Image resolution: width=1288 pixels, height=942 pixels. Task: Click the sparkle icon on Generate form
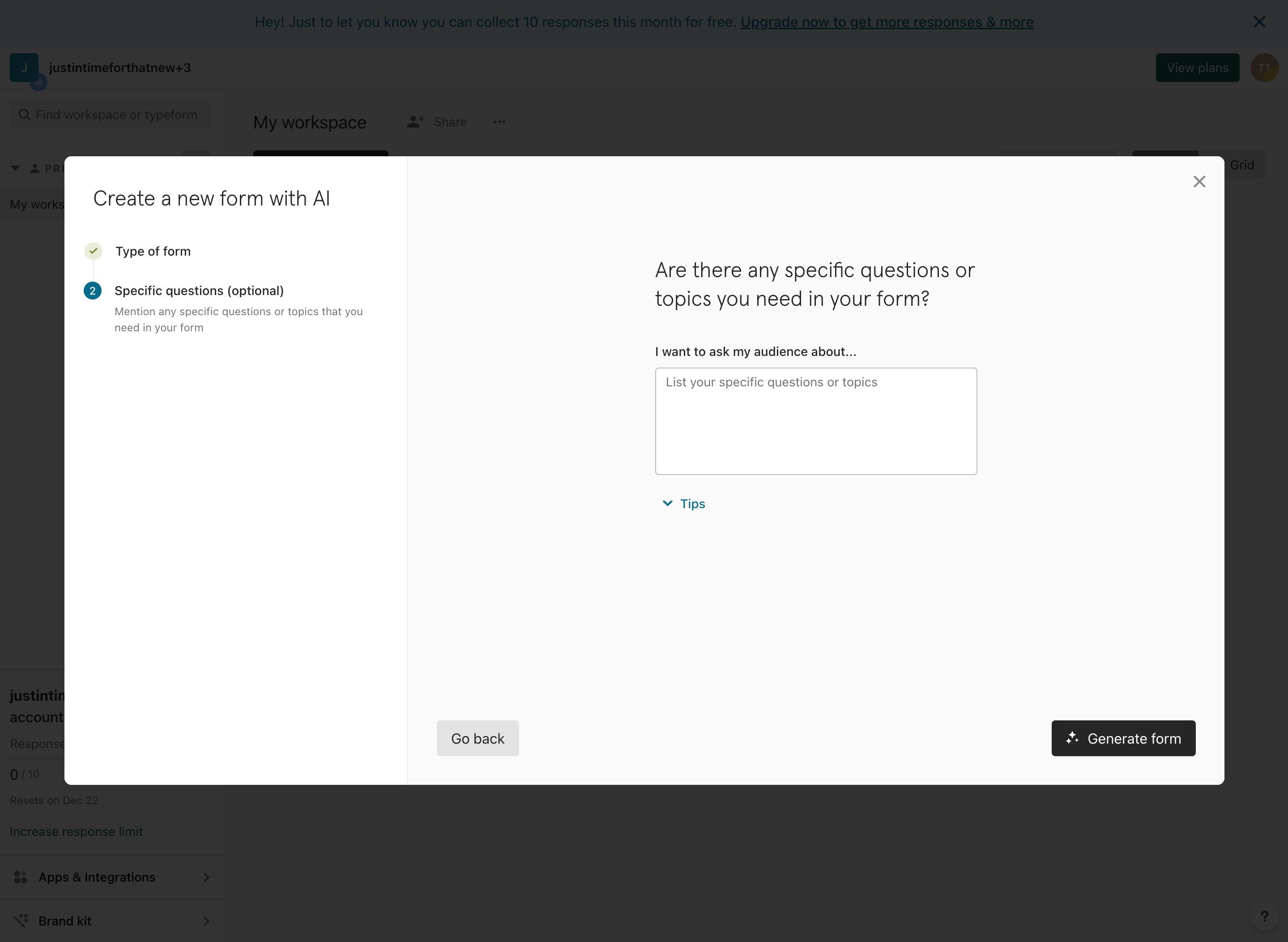tap(1072, 738)
